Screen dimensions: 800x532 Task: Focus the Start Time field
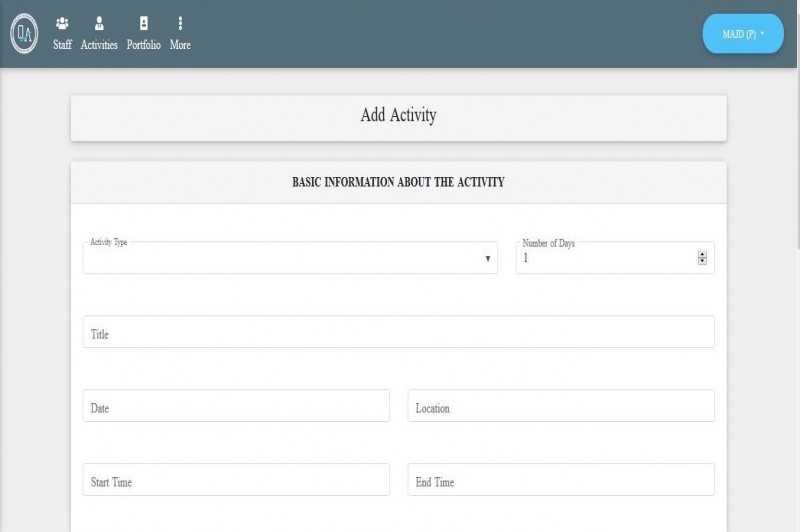[x=236, y=481]
